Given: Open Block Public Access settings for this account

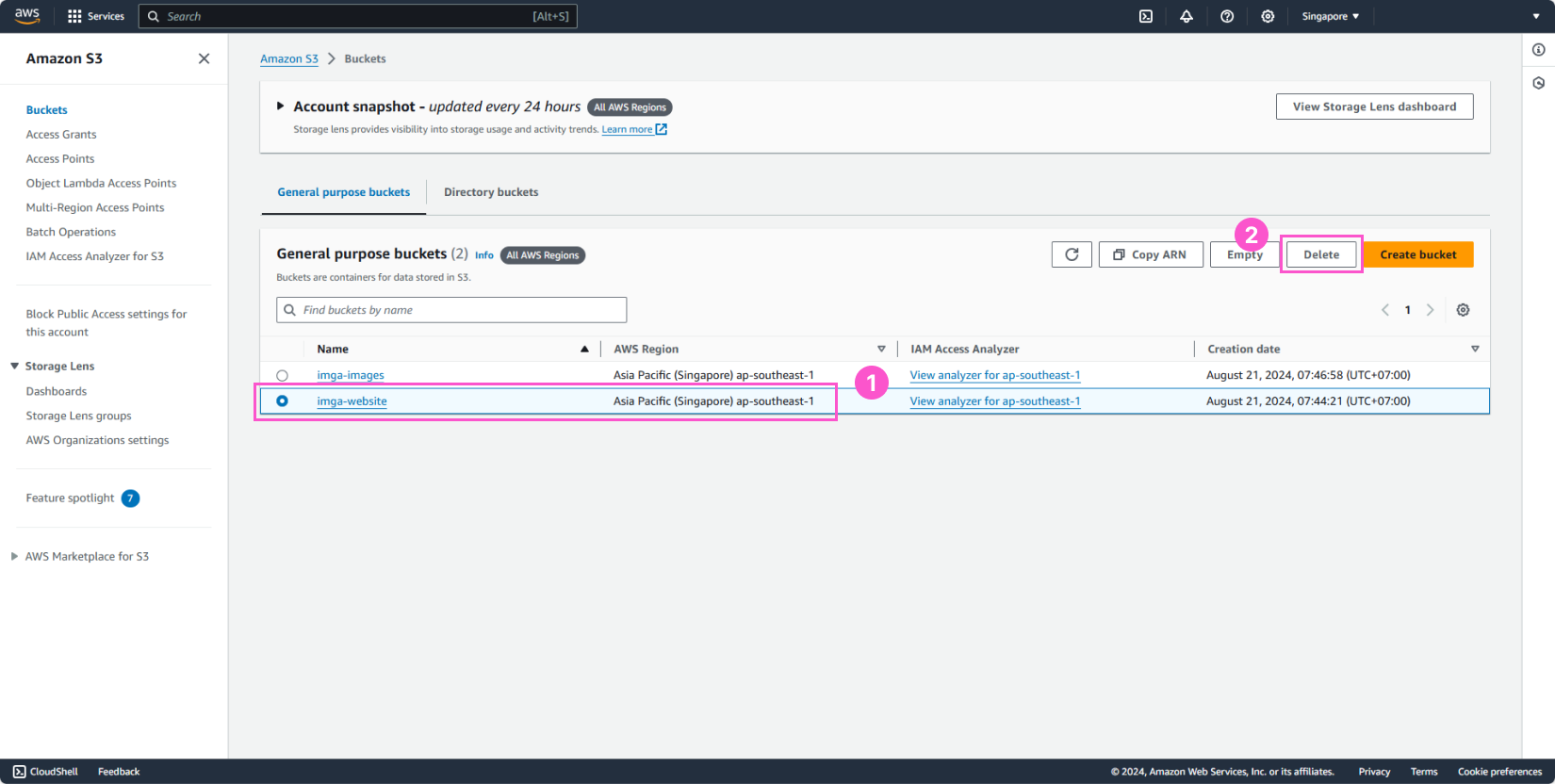Looking at the screenshot, I should [x=106, y=323].
